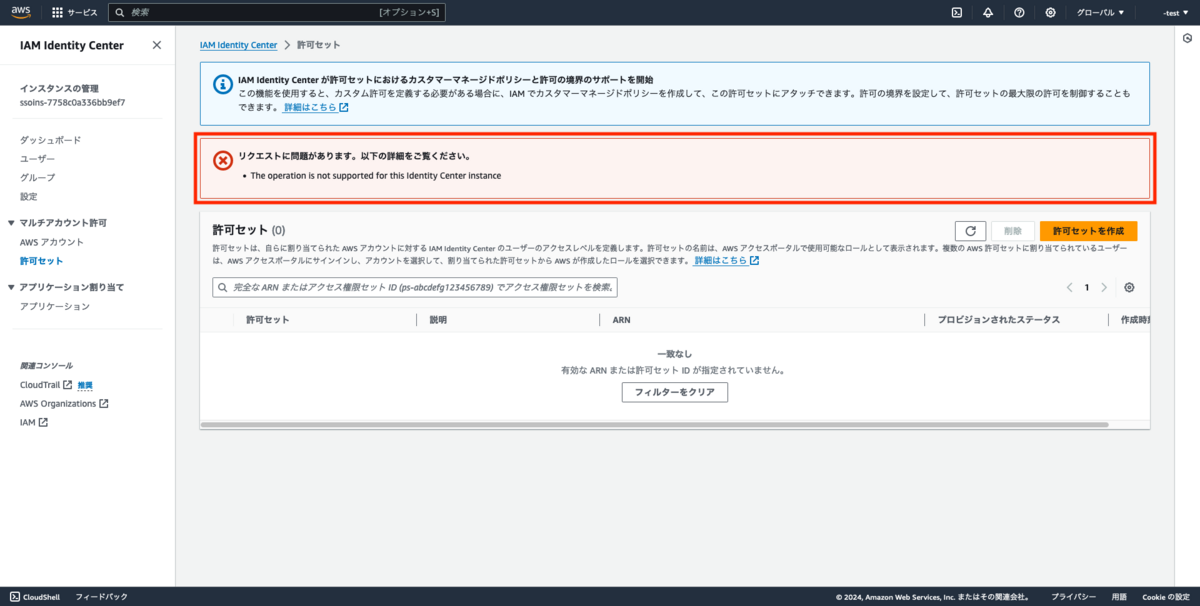Open ダッシュボード in the sidebar
The width and height of the screenshot is (1200, 606).
click(x=50, y=140)
